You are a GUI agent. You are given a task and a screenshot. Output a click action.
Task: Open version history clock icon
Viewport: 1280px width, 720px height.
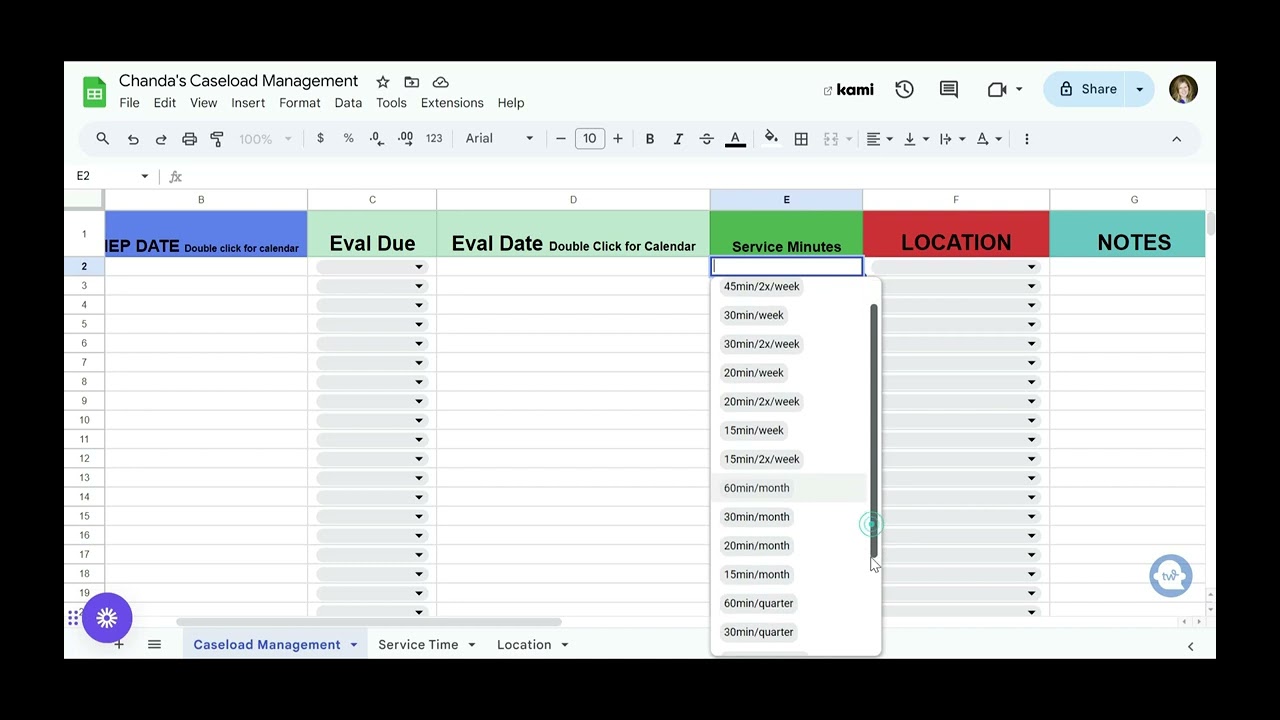(x=904, y=89)
